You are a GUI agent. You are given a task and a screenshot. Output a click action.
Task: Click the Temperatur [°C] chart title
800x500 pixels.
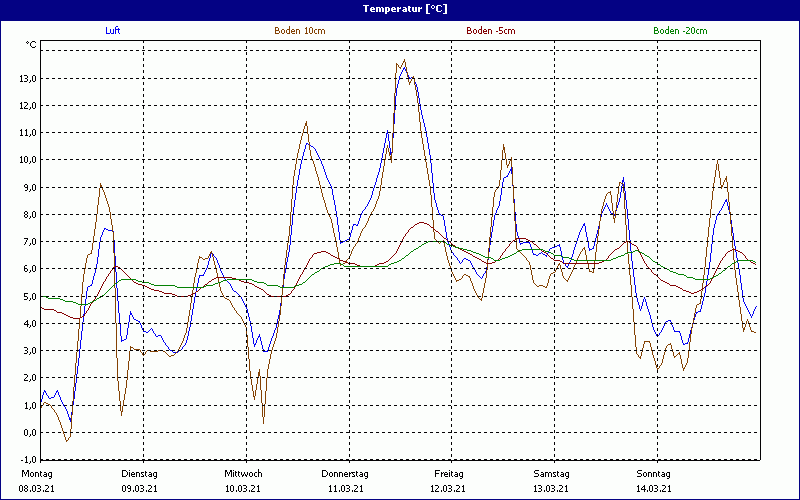405,9
